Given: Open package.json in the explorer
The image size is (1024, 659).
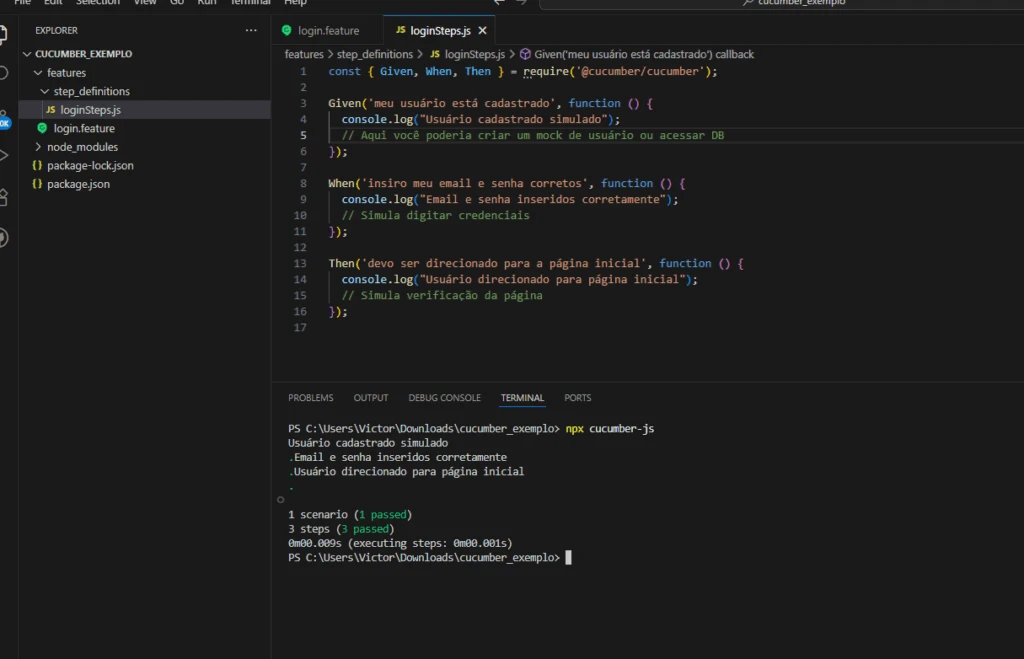Looking at the screenshot, I should click(x=78, y=184).
